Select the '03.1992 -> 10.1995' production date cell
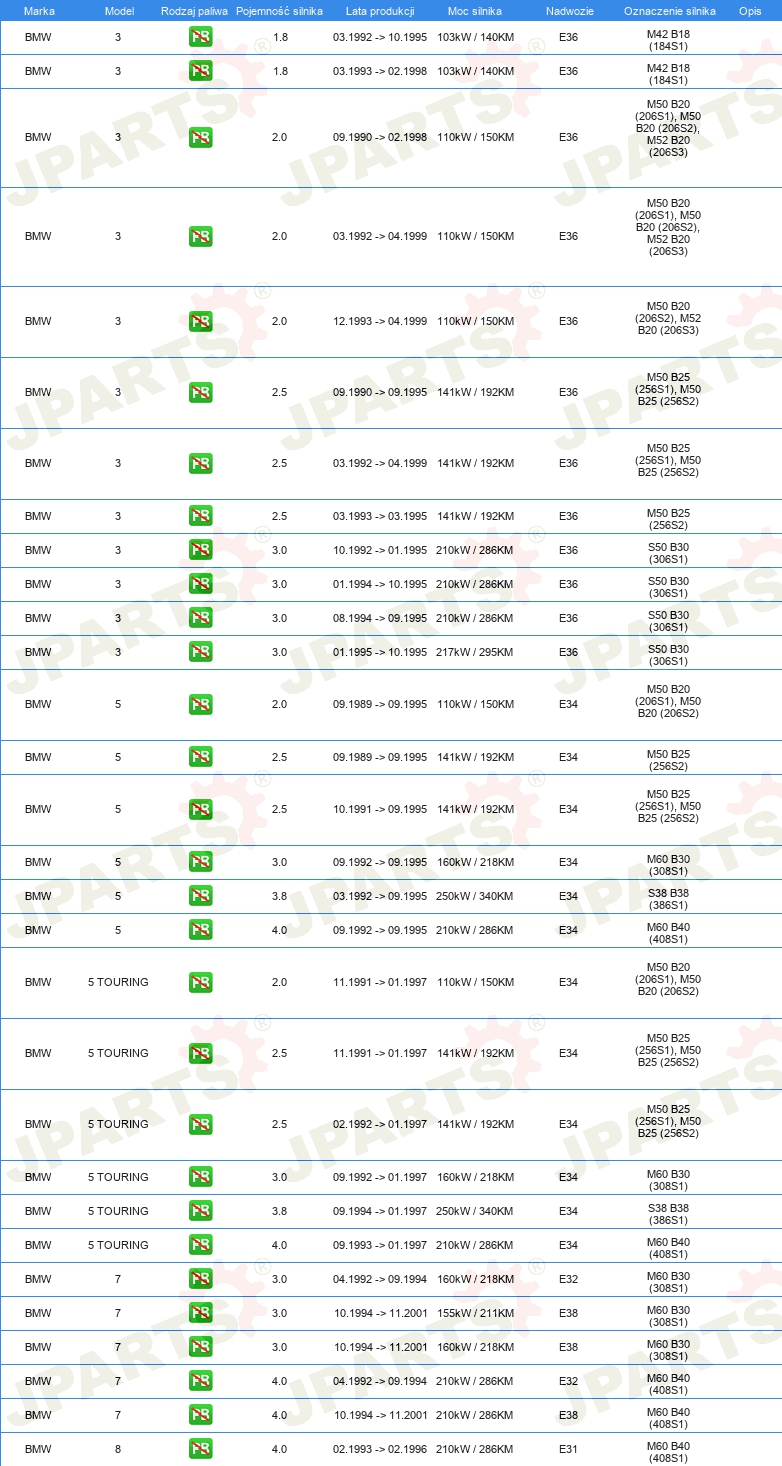This screenshot has width=782, height=1466. [380, 38]
